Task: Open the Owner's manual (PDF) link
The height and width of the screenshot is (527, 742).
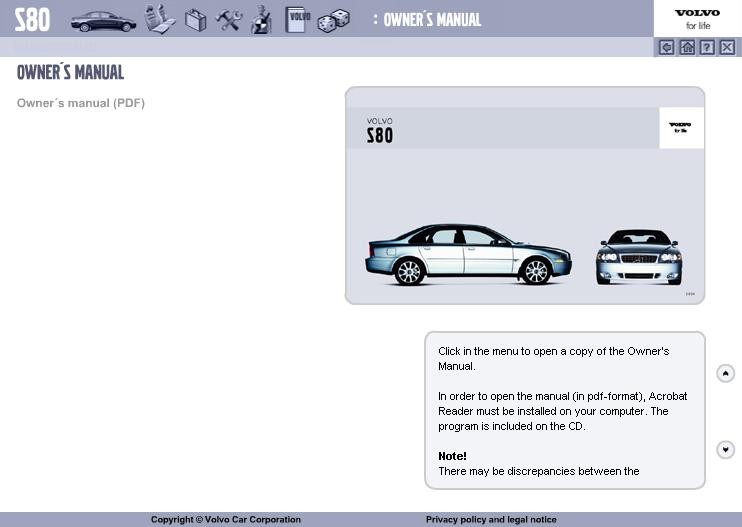Action: pos(81,103)
